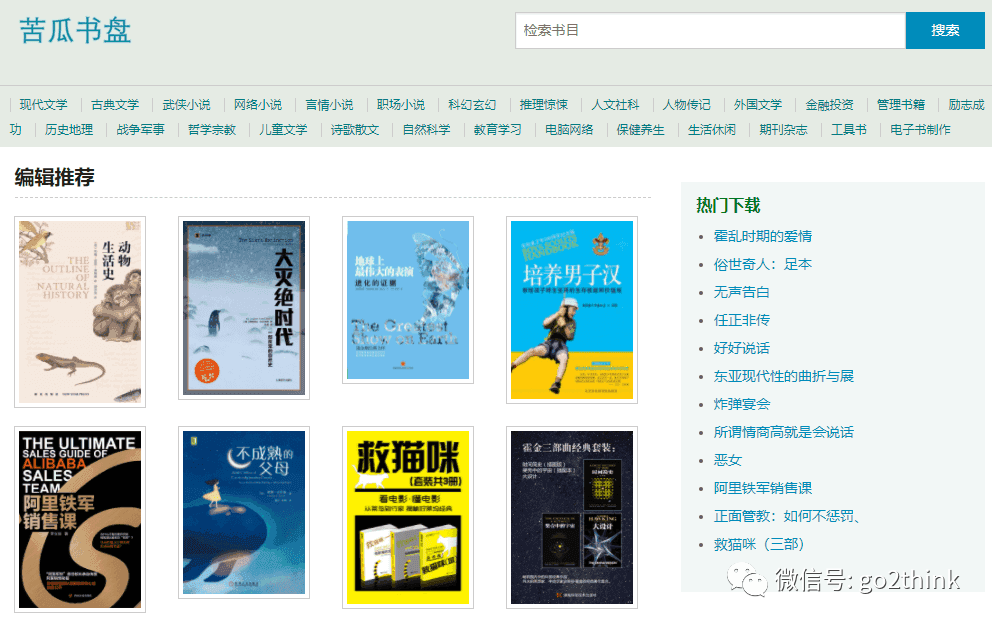This screenshot has width=992, height=626.
Task: Open the 正面管教：如何不惩罚 link
Action: coord(786,516)
